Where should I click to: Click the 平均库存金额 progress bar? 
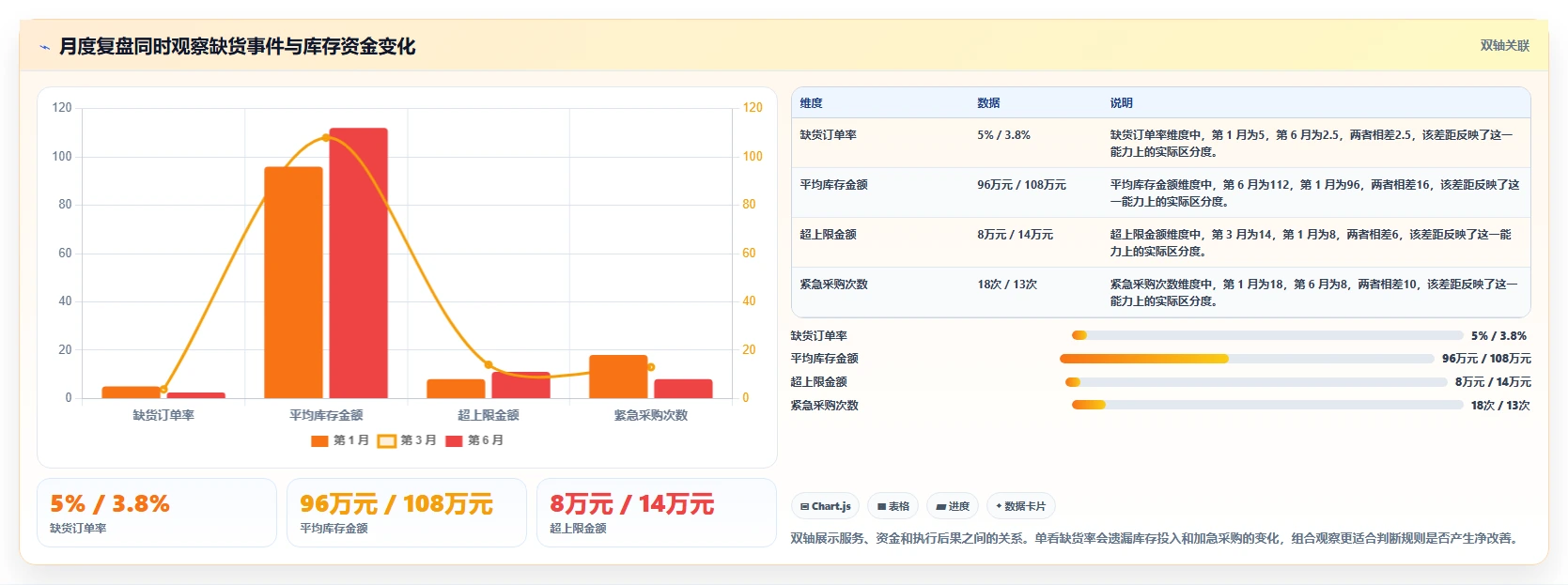coord(1247,359)
